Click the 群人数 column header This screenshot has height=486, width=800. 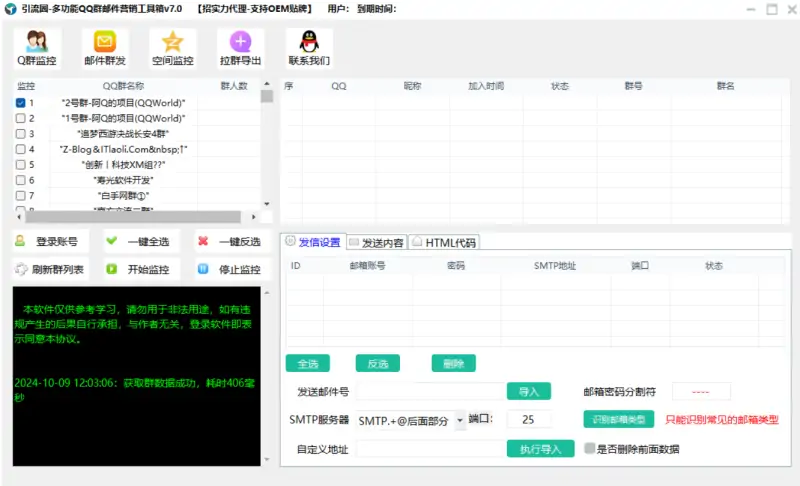(234, 86)
